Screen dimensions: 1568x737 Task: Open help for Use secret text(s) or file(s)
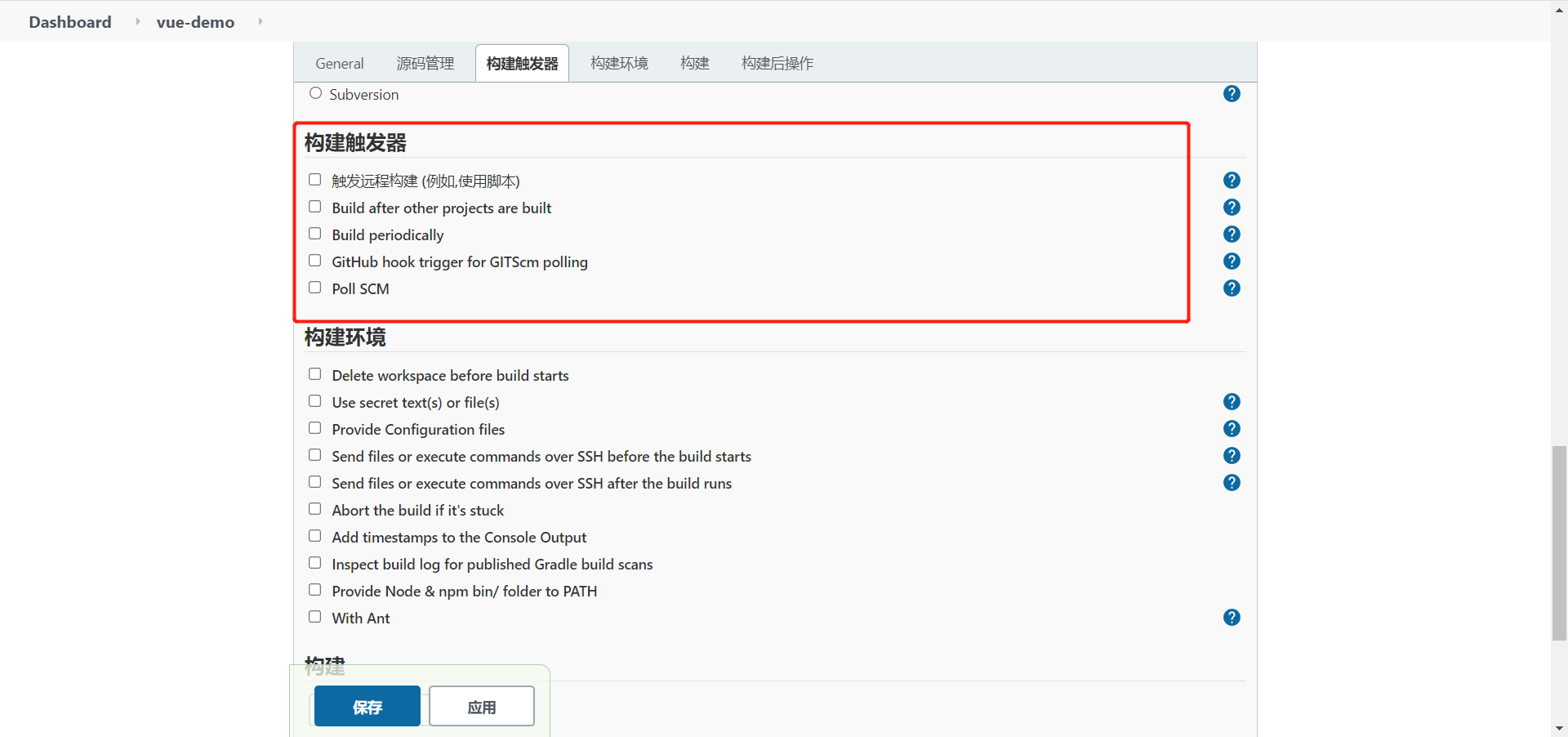1232,402
